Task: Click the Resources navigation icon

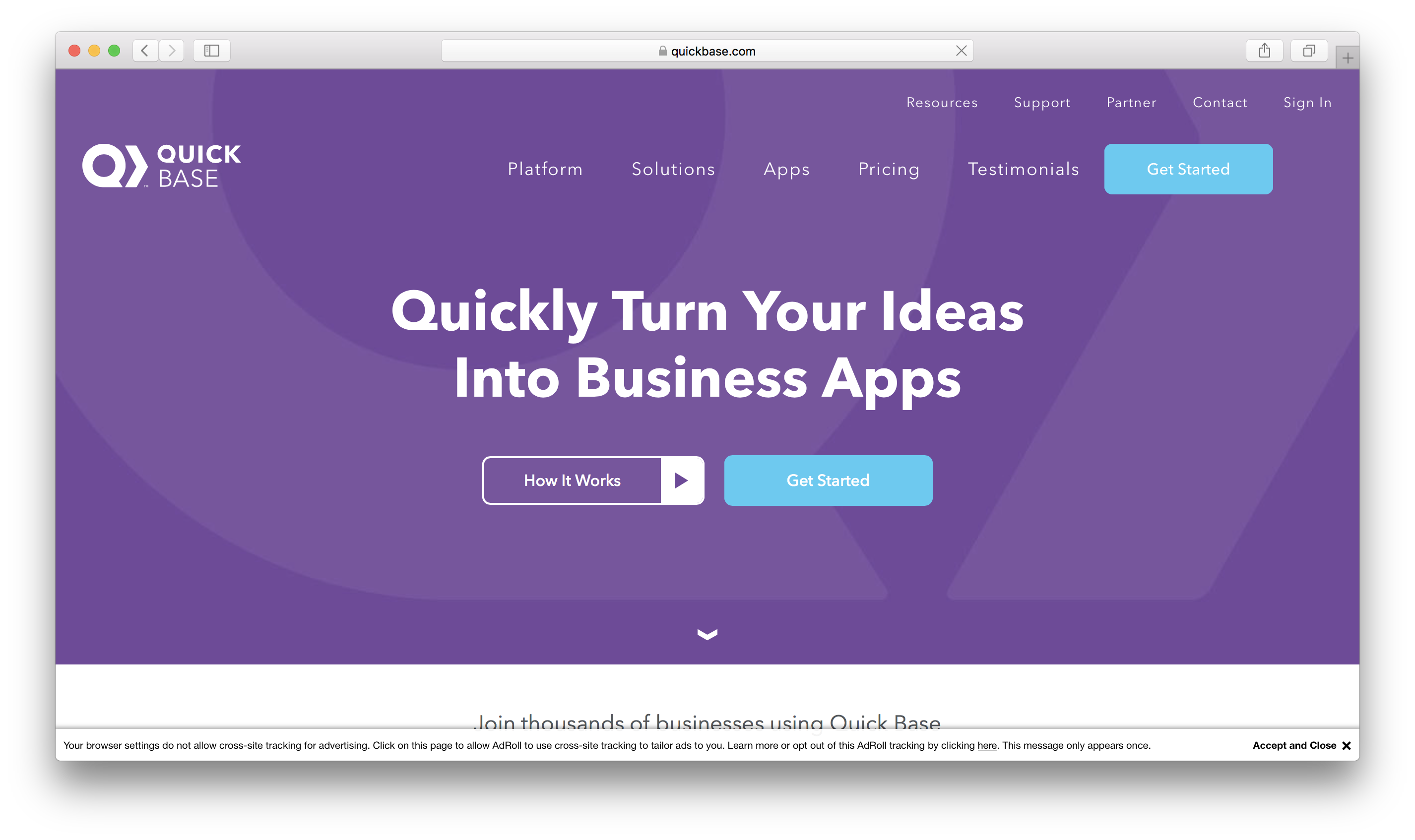Action: tap(941, 102)
